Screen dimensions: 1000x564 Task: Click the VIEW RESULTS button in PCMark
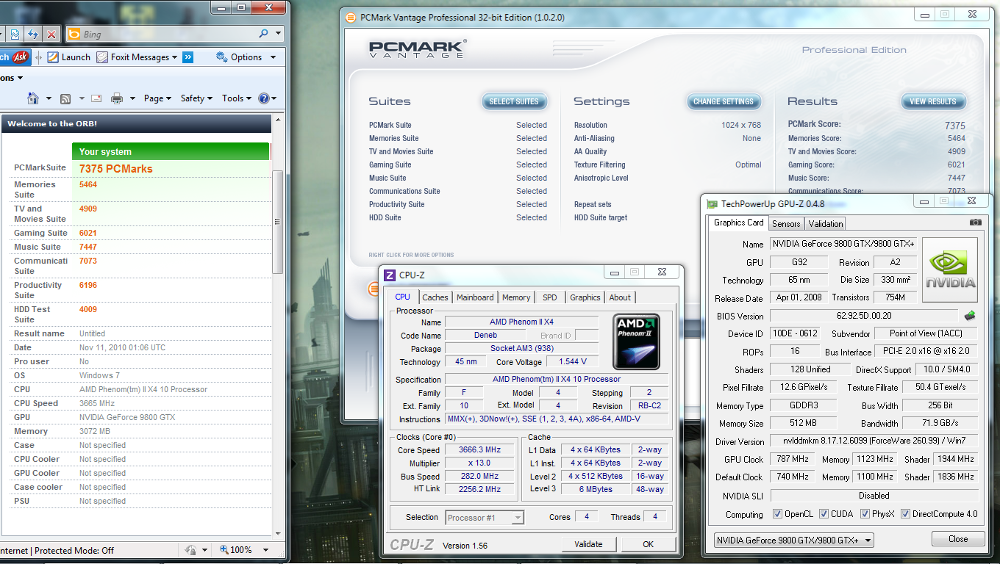(933, 101)
